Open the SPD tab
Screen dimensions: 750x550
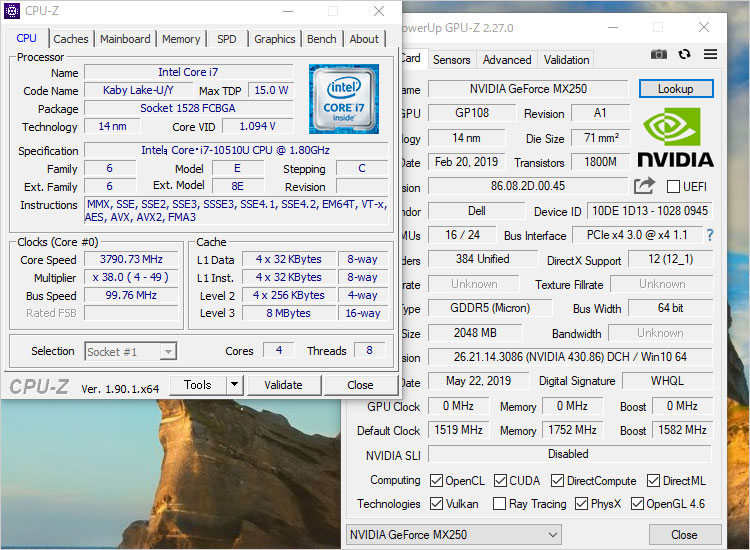point(227,39)
